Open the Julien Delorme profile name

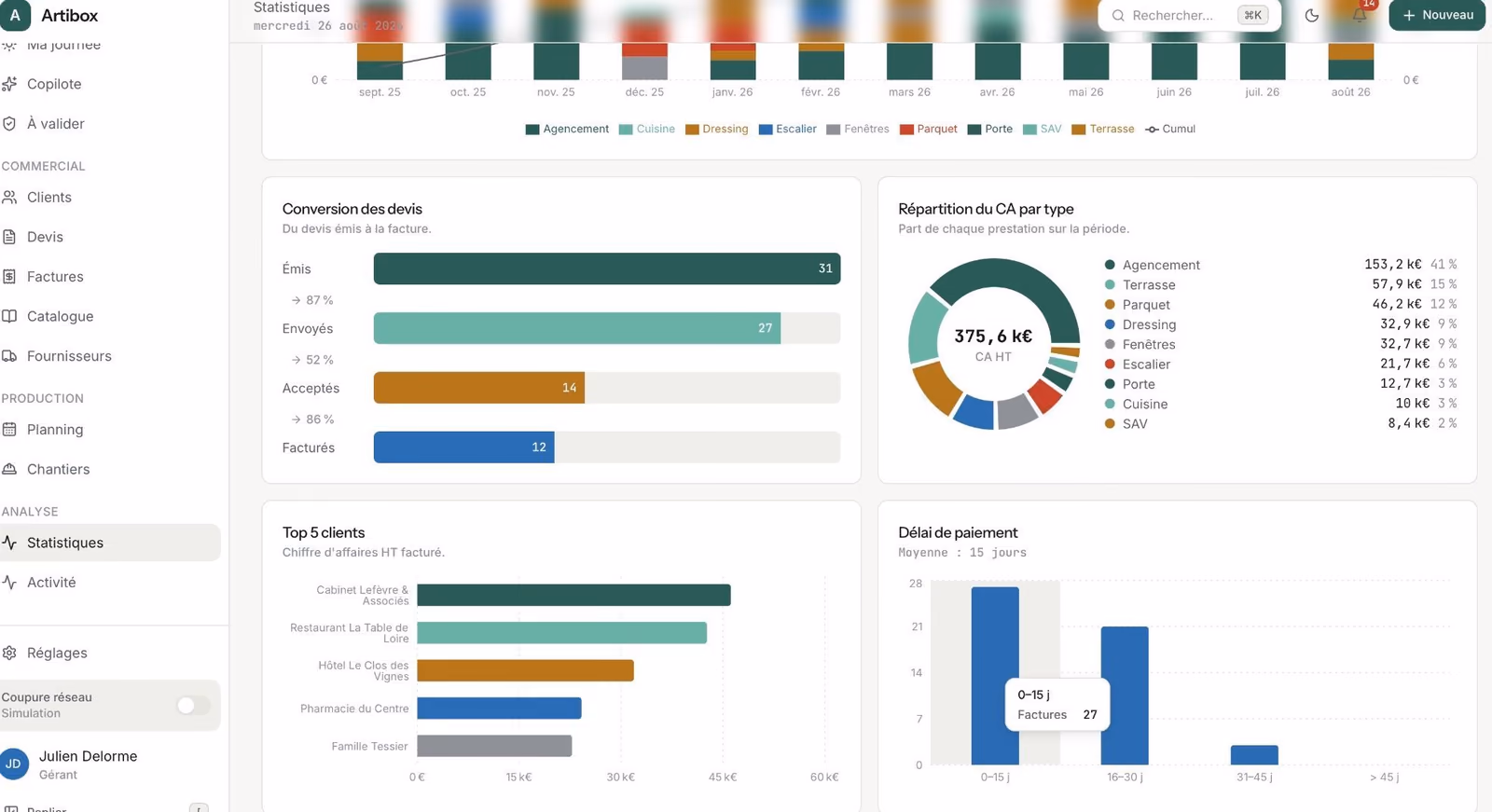click(x=88, y=756)
